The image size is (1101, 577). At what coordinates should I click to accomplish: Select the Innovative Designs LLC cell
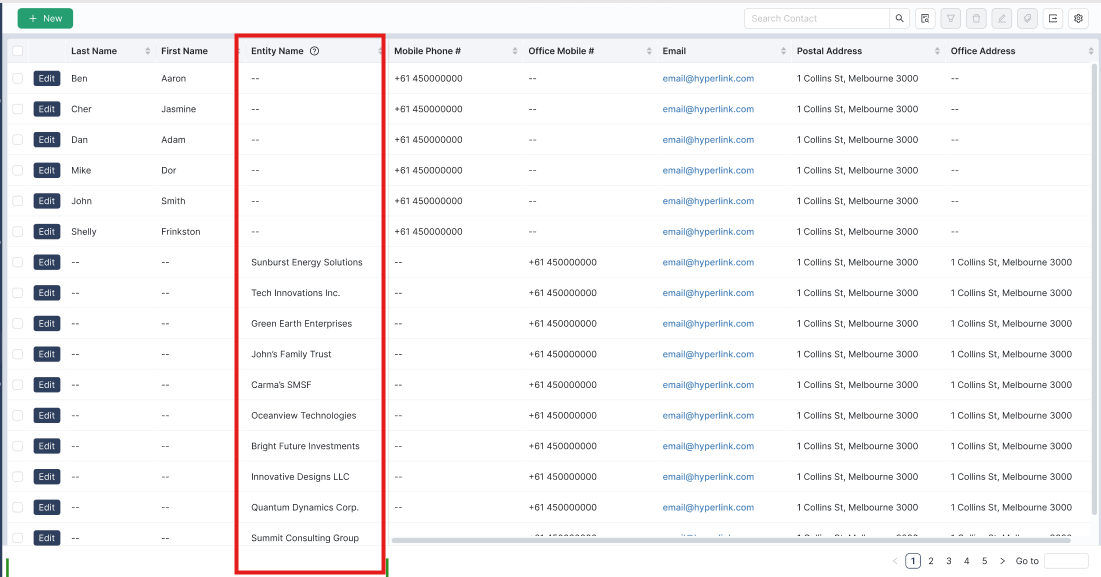[x=301, y=477]
